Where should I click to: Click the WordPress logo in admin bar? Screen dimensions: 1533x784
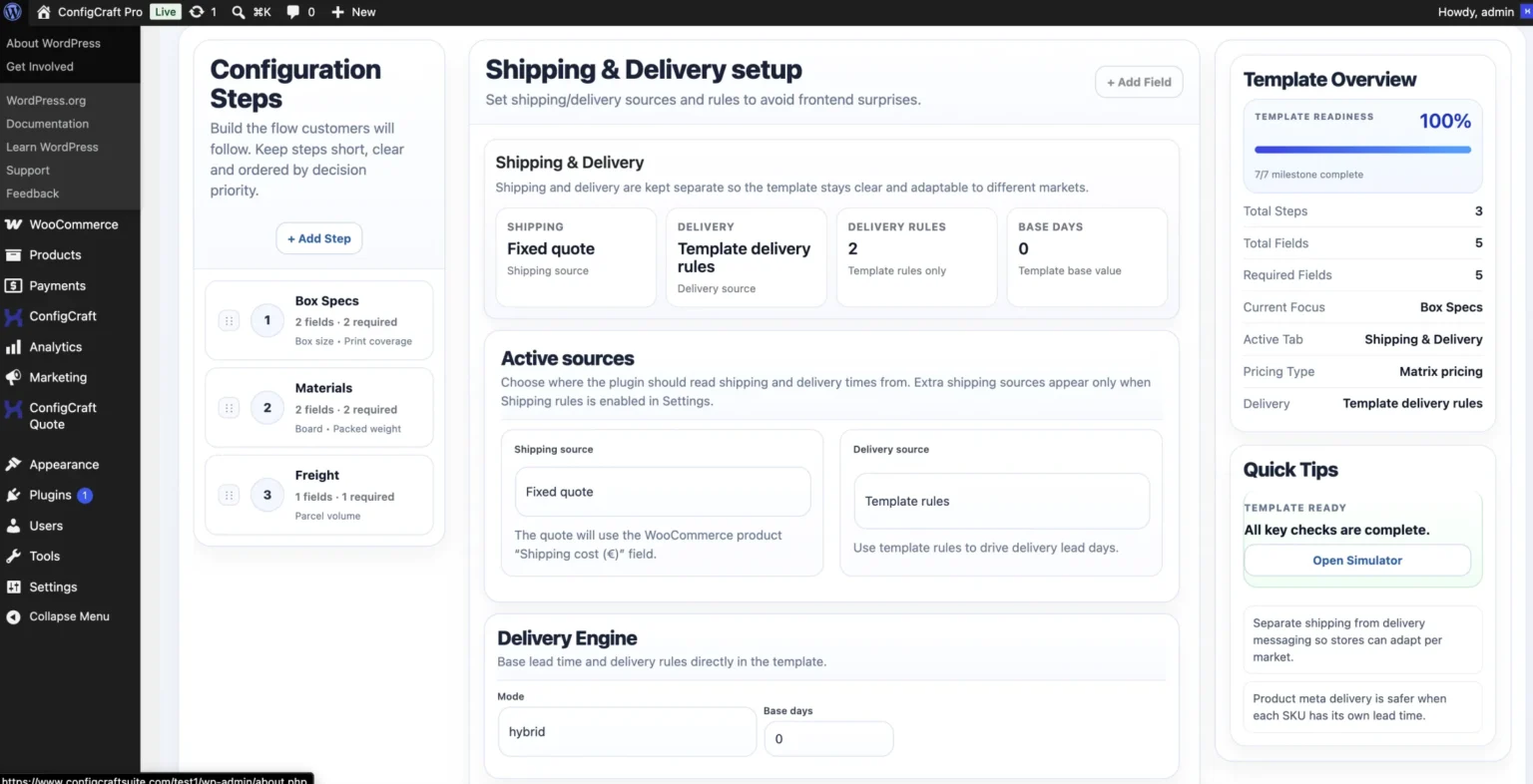pyautogui.click(x=13, y=12)
